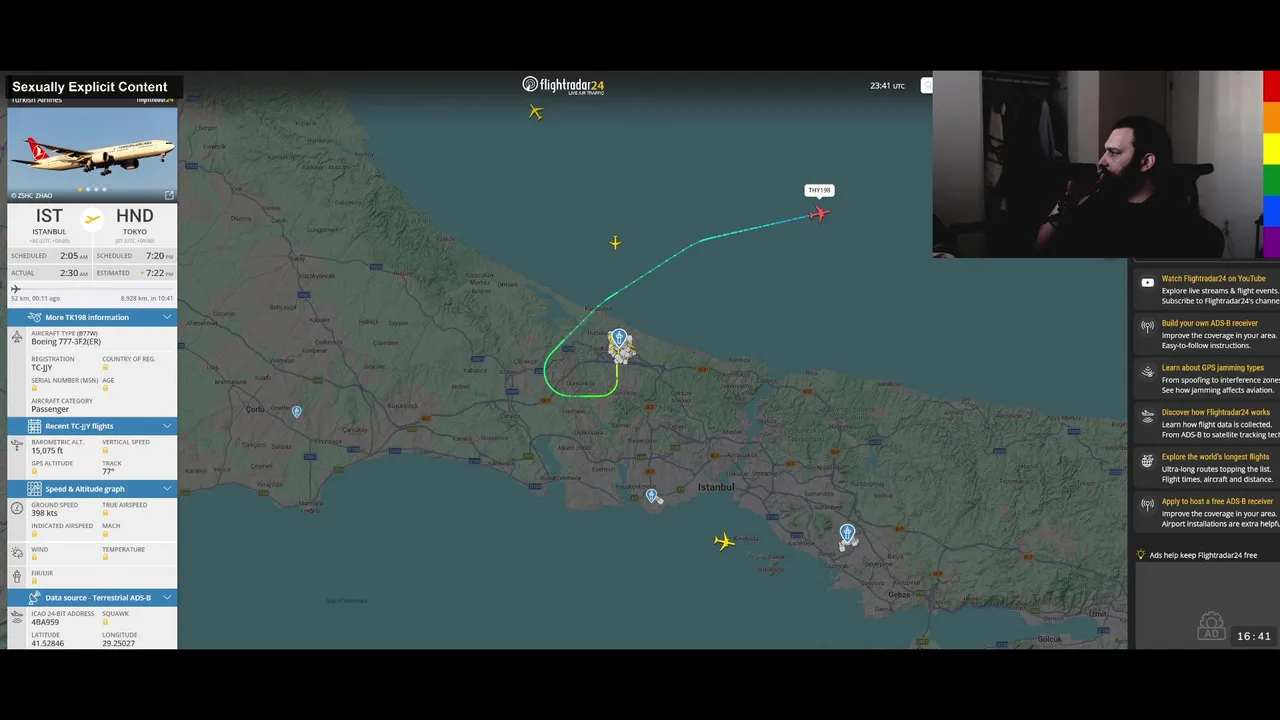Click the globe icon beside Explore world's longest flights
Image resolution: width=1280 pixels, height=720 pixels.
(x=1147, y=461)
